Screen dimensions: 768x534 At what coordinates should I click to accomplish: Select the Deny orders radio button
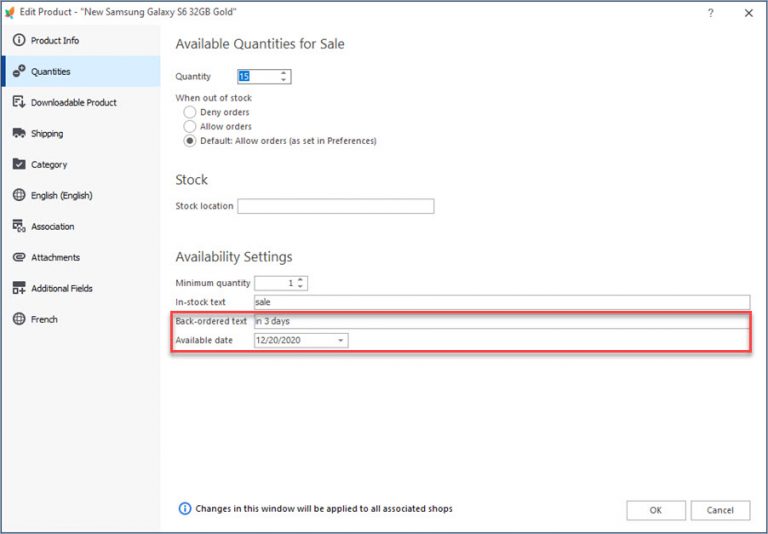point(190,113)
